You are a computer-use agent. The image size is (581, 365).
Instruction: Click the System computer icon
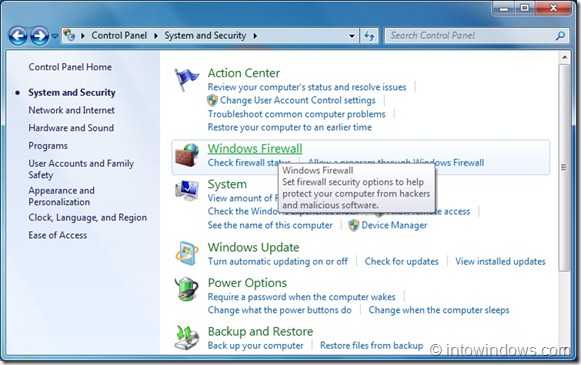tap(187, 190)
